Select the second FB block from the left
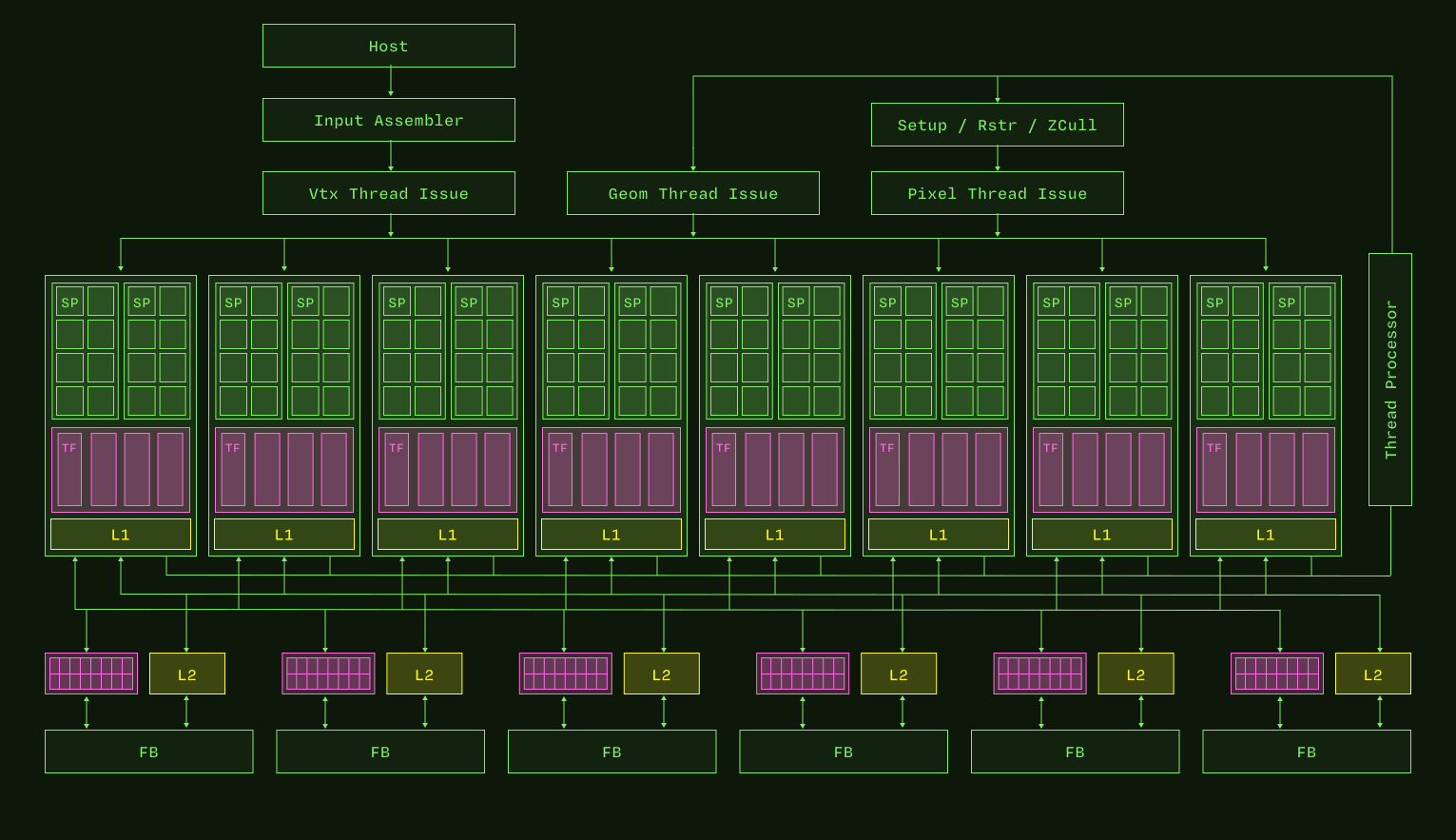This screenshot has width=1456, height=840. [380, 752]
